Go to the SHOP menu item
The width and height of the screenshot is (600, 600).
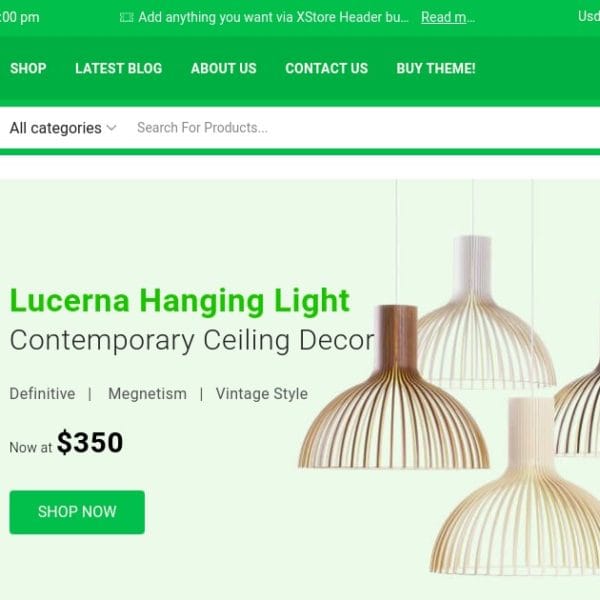(x=28, y=68)
